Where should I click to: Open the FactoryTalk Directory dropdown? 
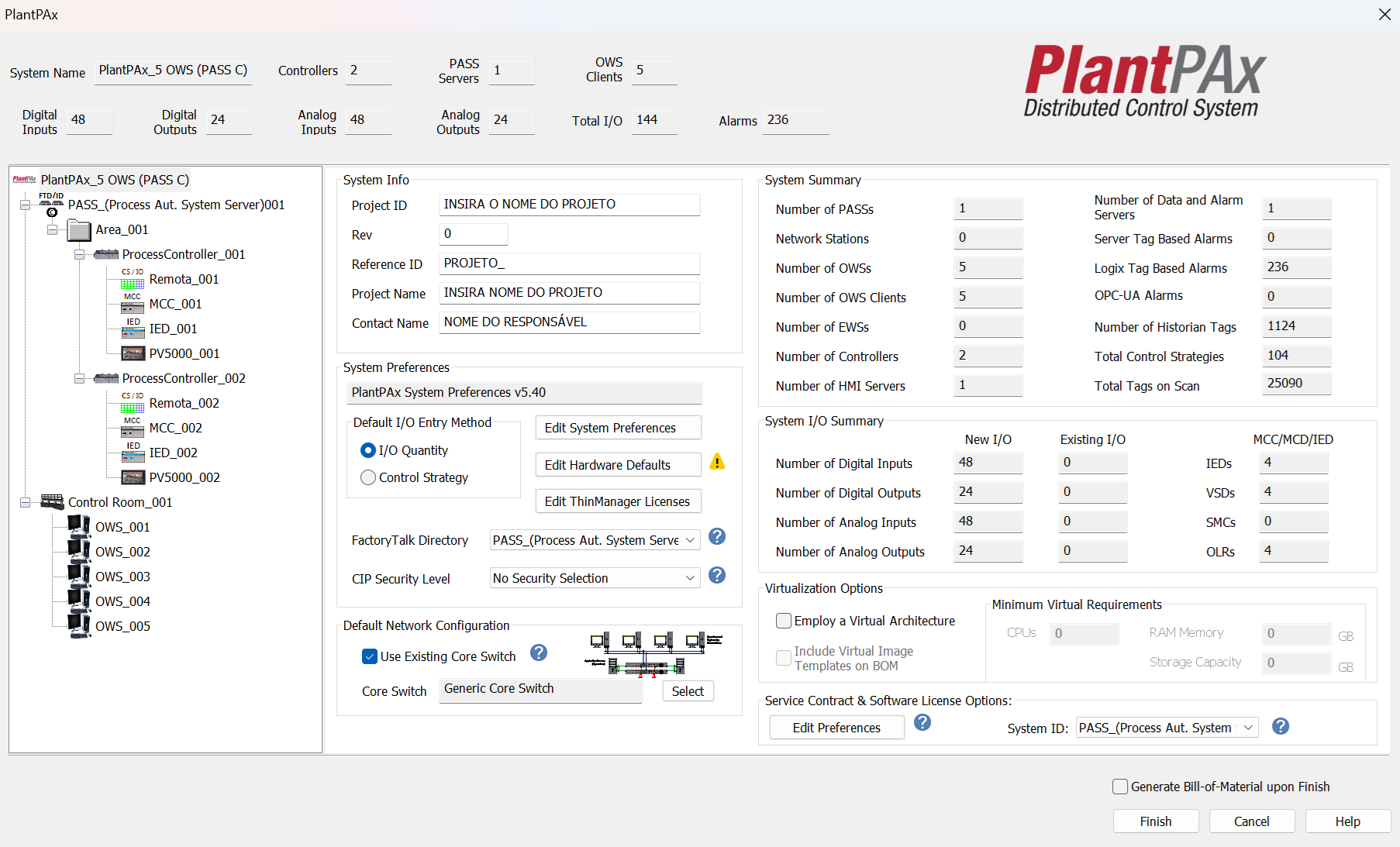coord(595,540)
